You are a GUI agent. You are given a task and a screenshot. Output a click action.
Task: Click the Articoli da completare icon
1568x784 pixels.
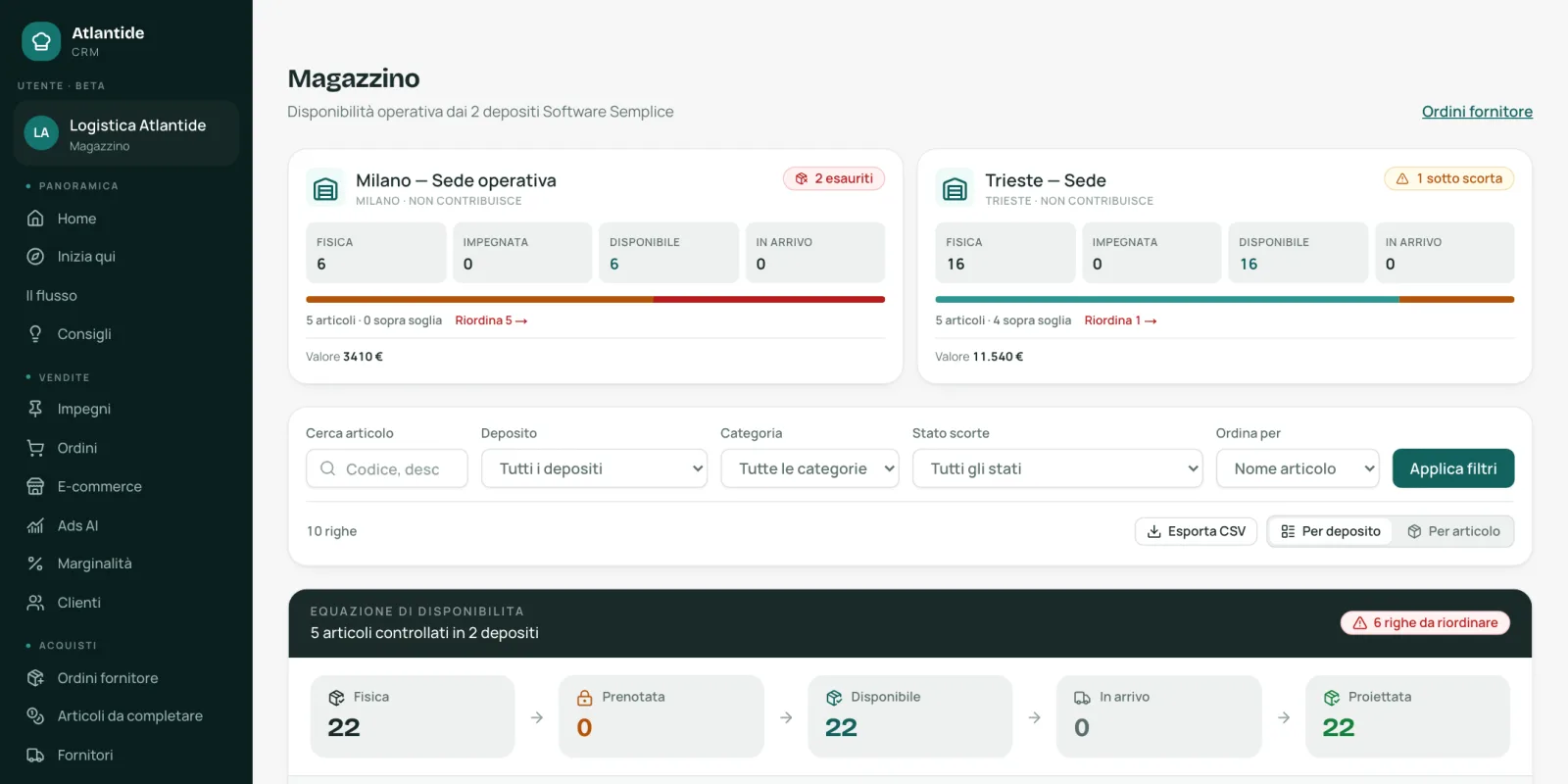click(x=35, y=716)
